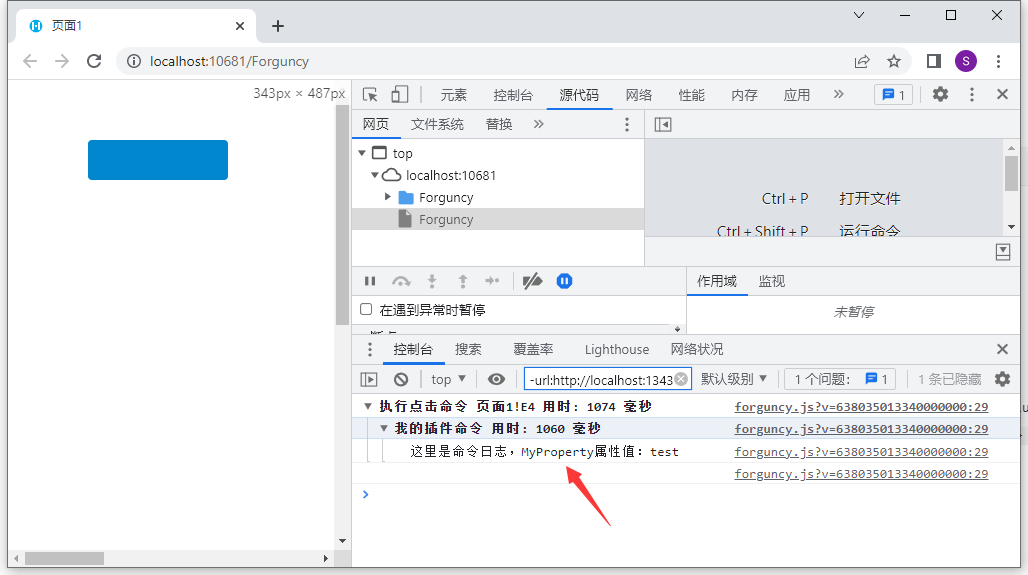The width and height of the screenshot is (1028, 575).
Task: Toggle the console sidebar icon
Action: 369,379
